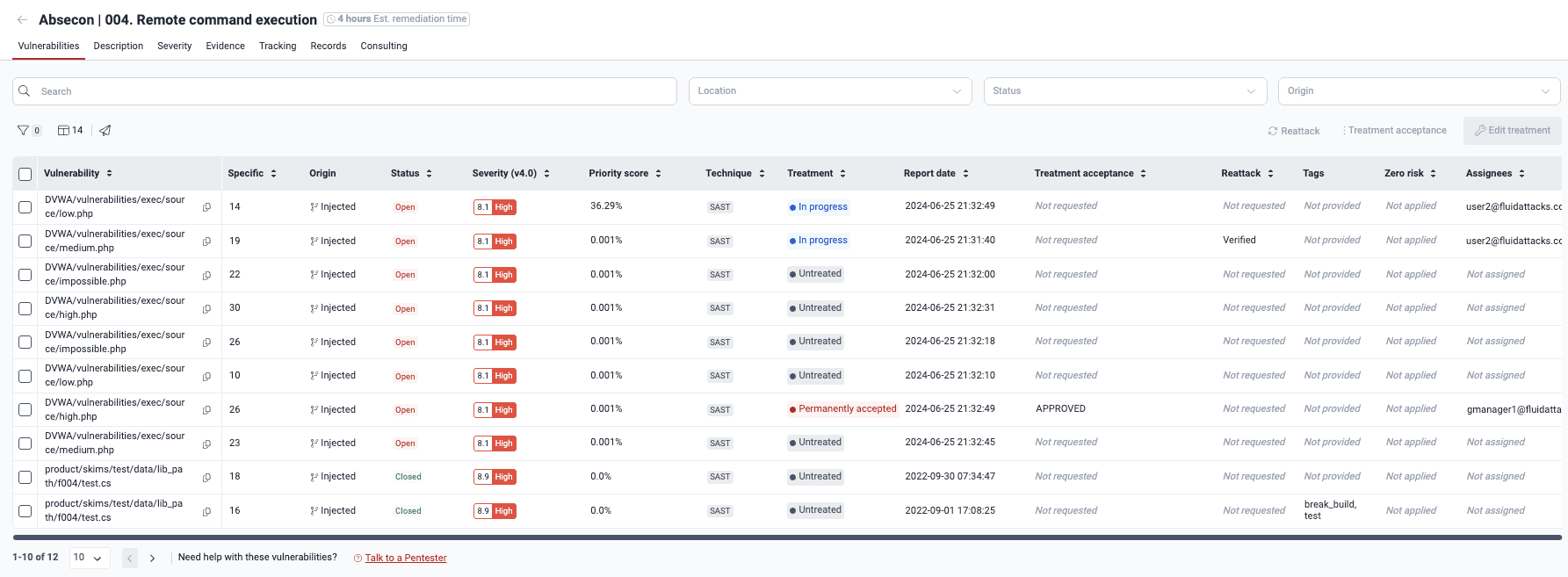Click the 8.9 High severity badge, specific 18
Viewport: 1568px width, 577px height.
(495, 477)
